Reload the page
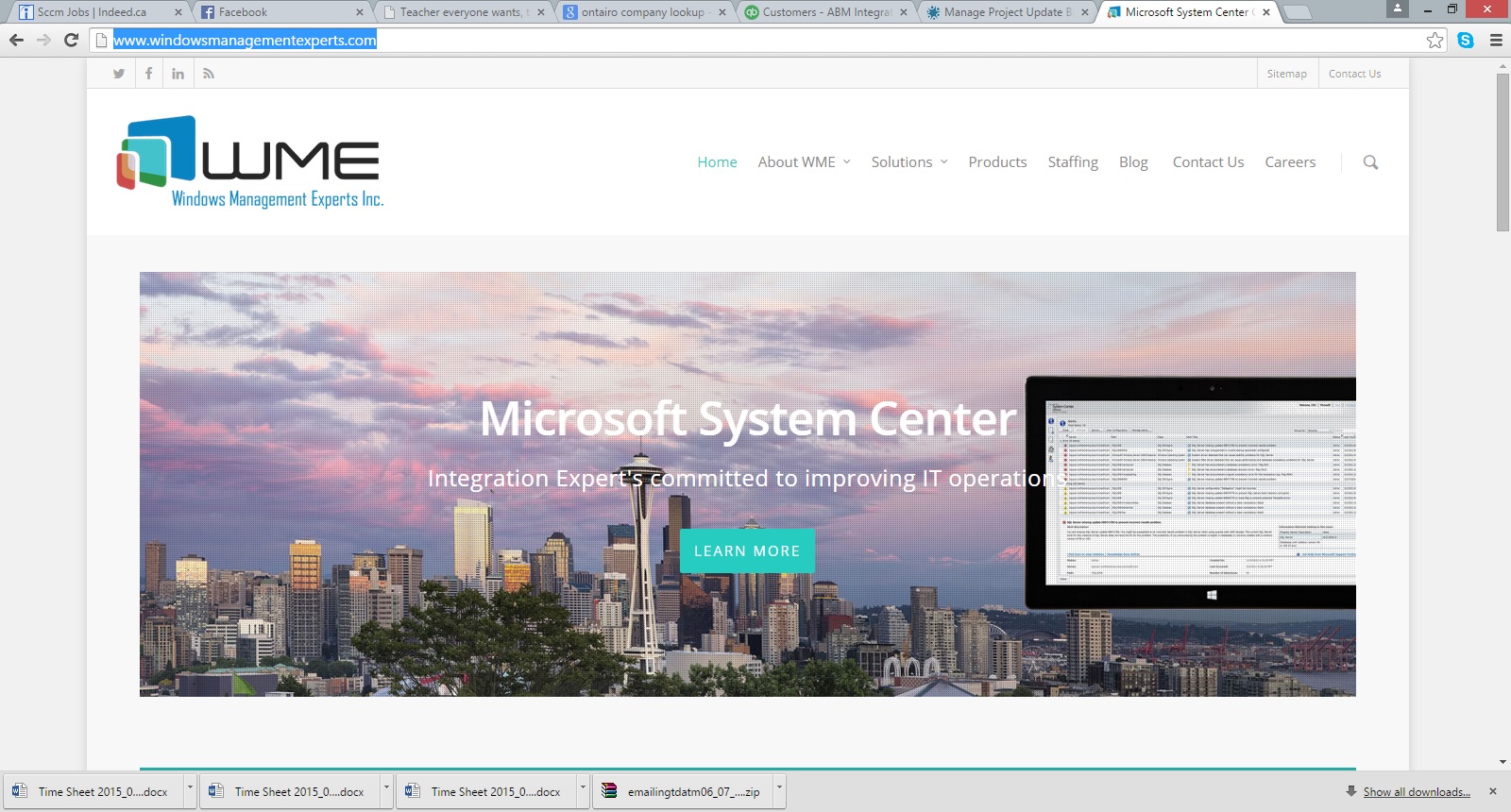The height and width of the screenshot is (812, 1511). pyautogui.click(x=71, y=40)
